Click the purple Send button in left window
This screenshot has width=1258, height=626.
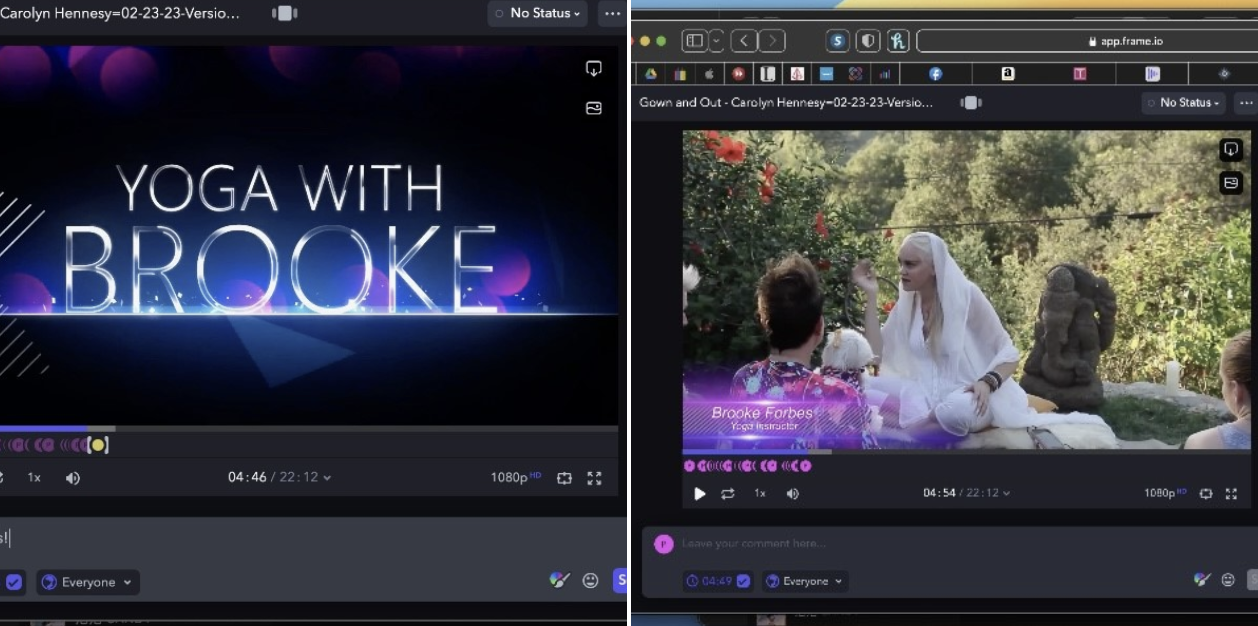(x=620, y=580)
